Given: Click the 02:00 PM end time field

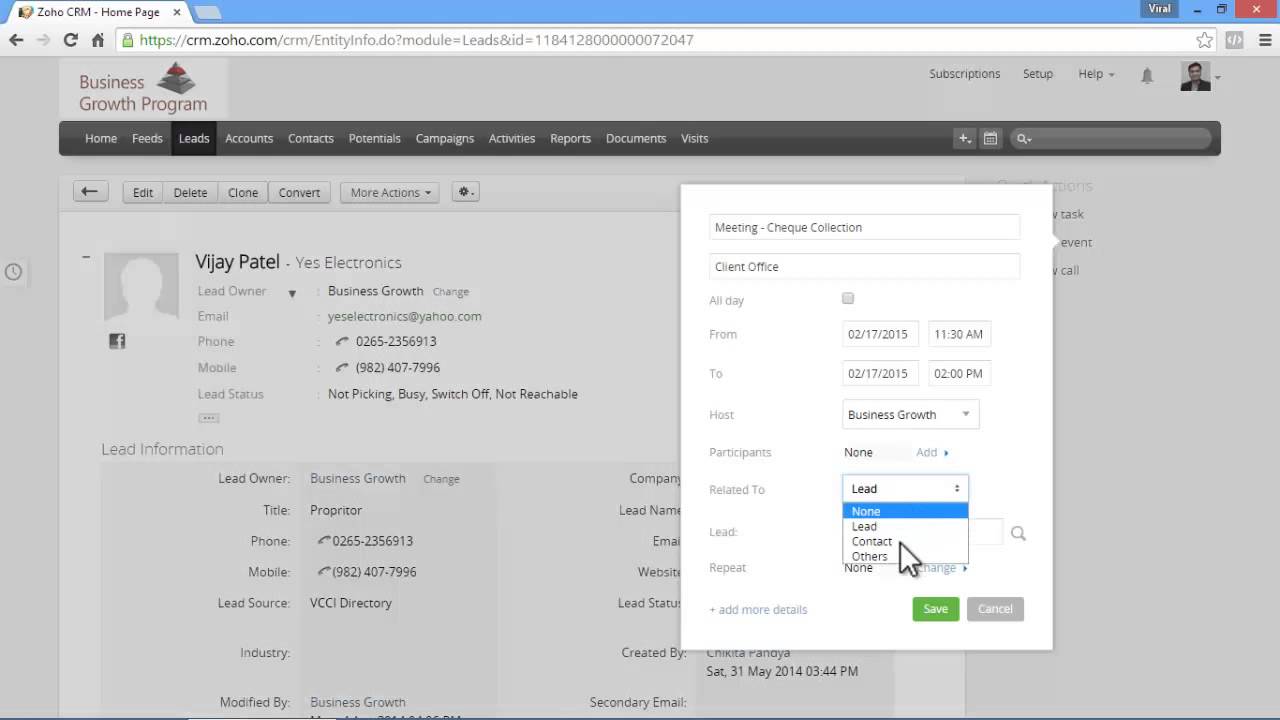Looking at the screenshot, I should (x=959, y=373).
